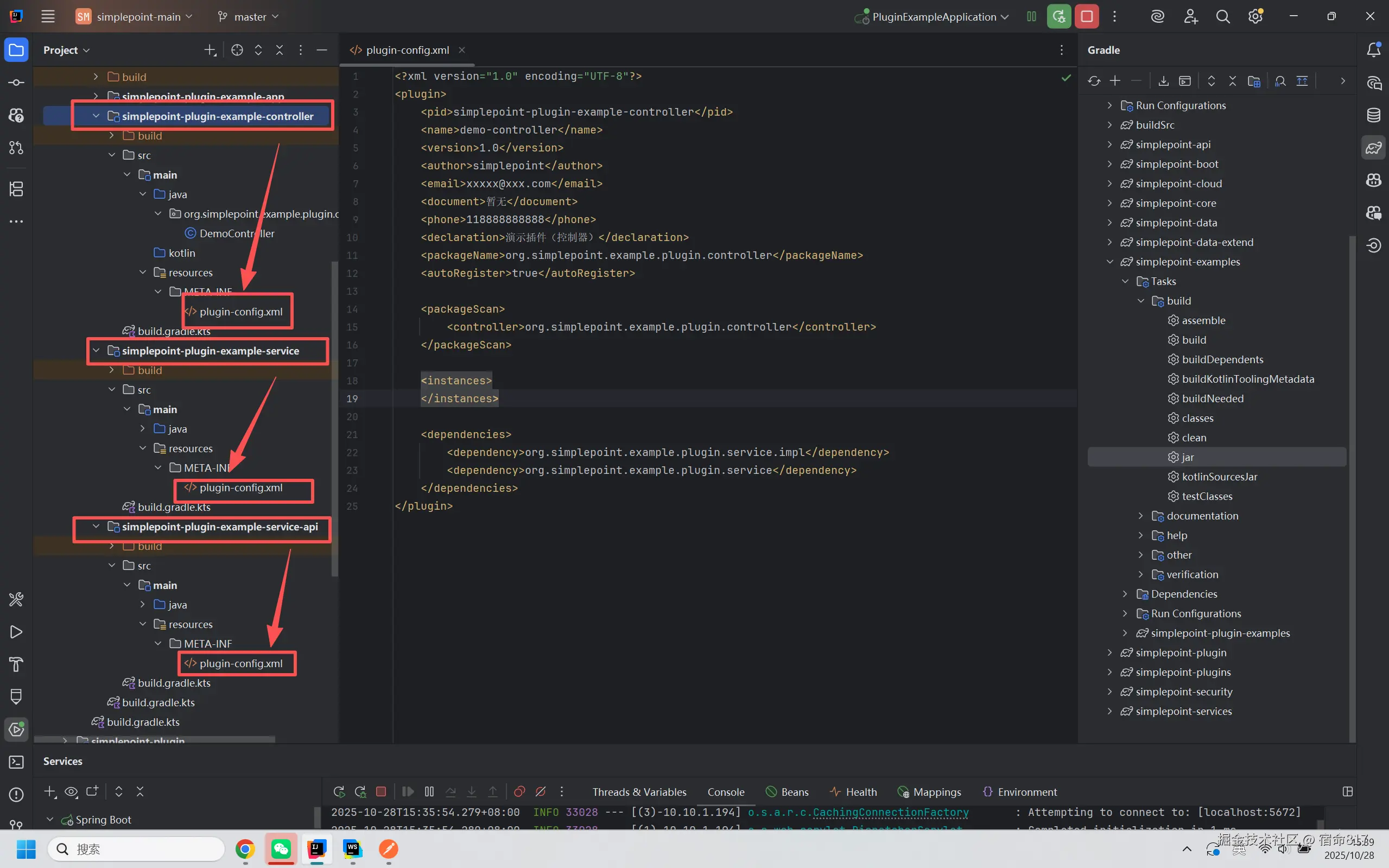Run the jar Gradle task

(1187, 457)
